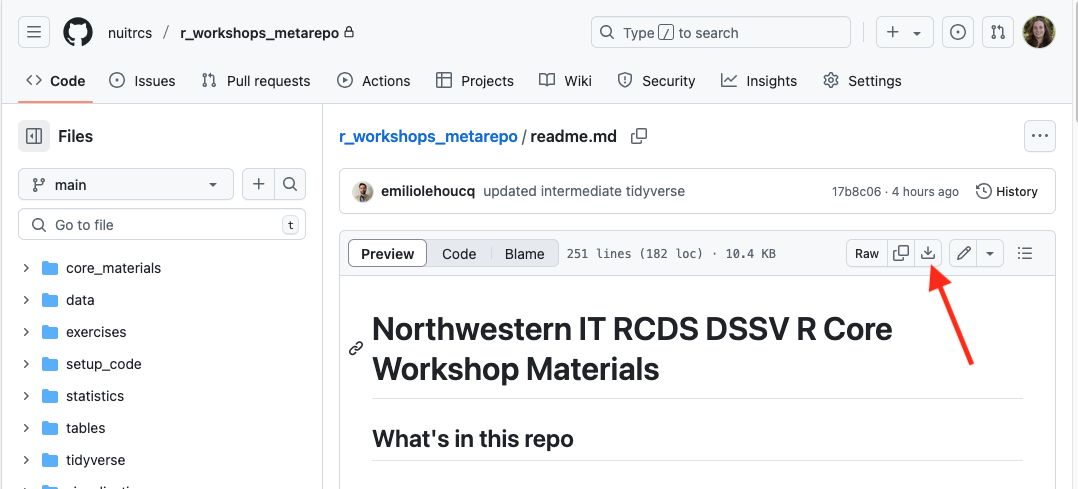The width and height of the screenshot is (1078, 489).
Task: Open the data folder
Action: (x=80, y=300)
